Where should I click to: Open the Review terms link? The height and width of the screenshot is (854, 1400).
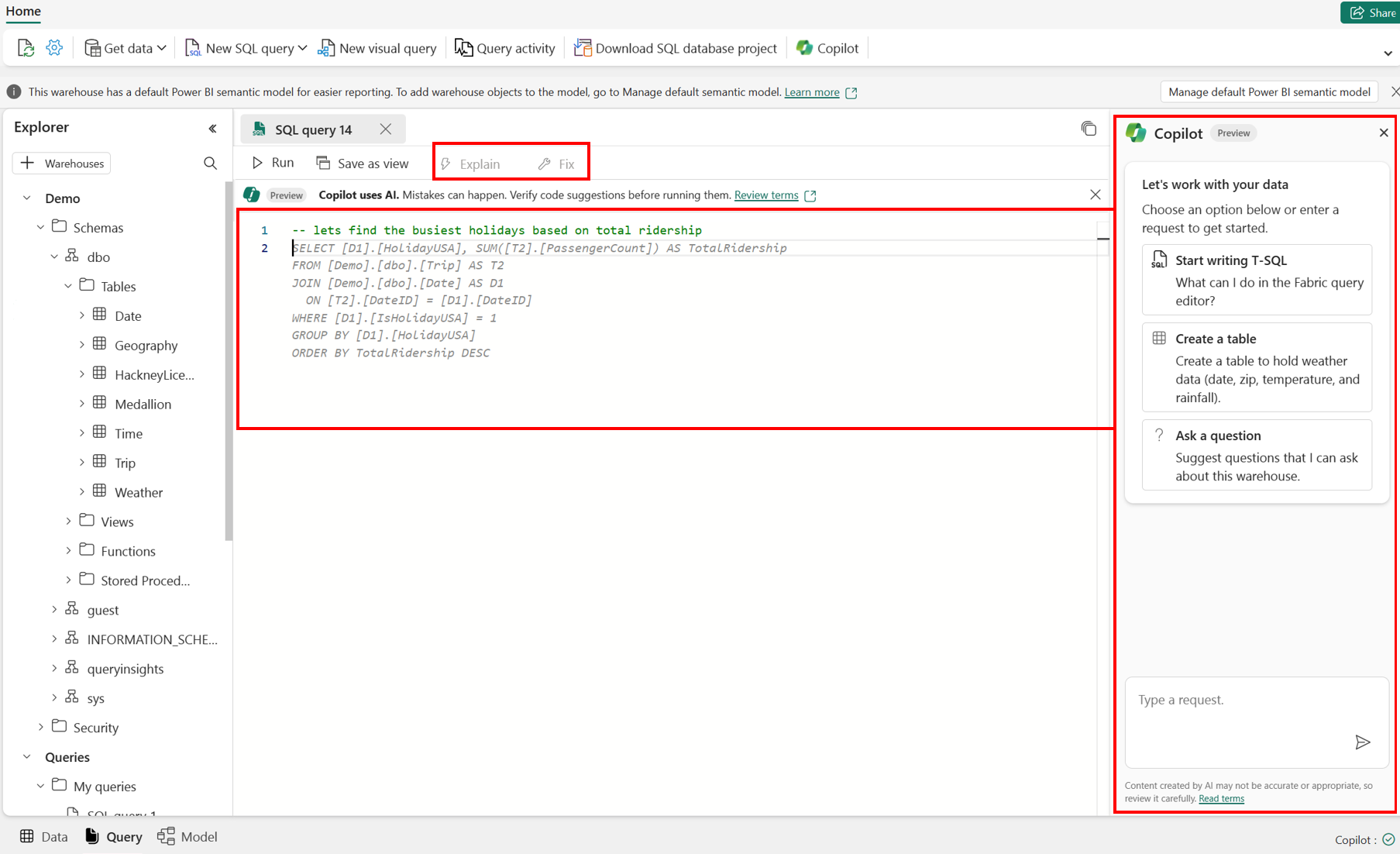click(766, 195)
